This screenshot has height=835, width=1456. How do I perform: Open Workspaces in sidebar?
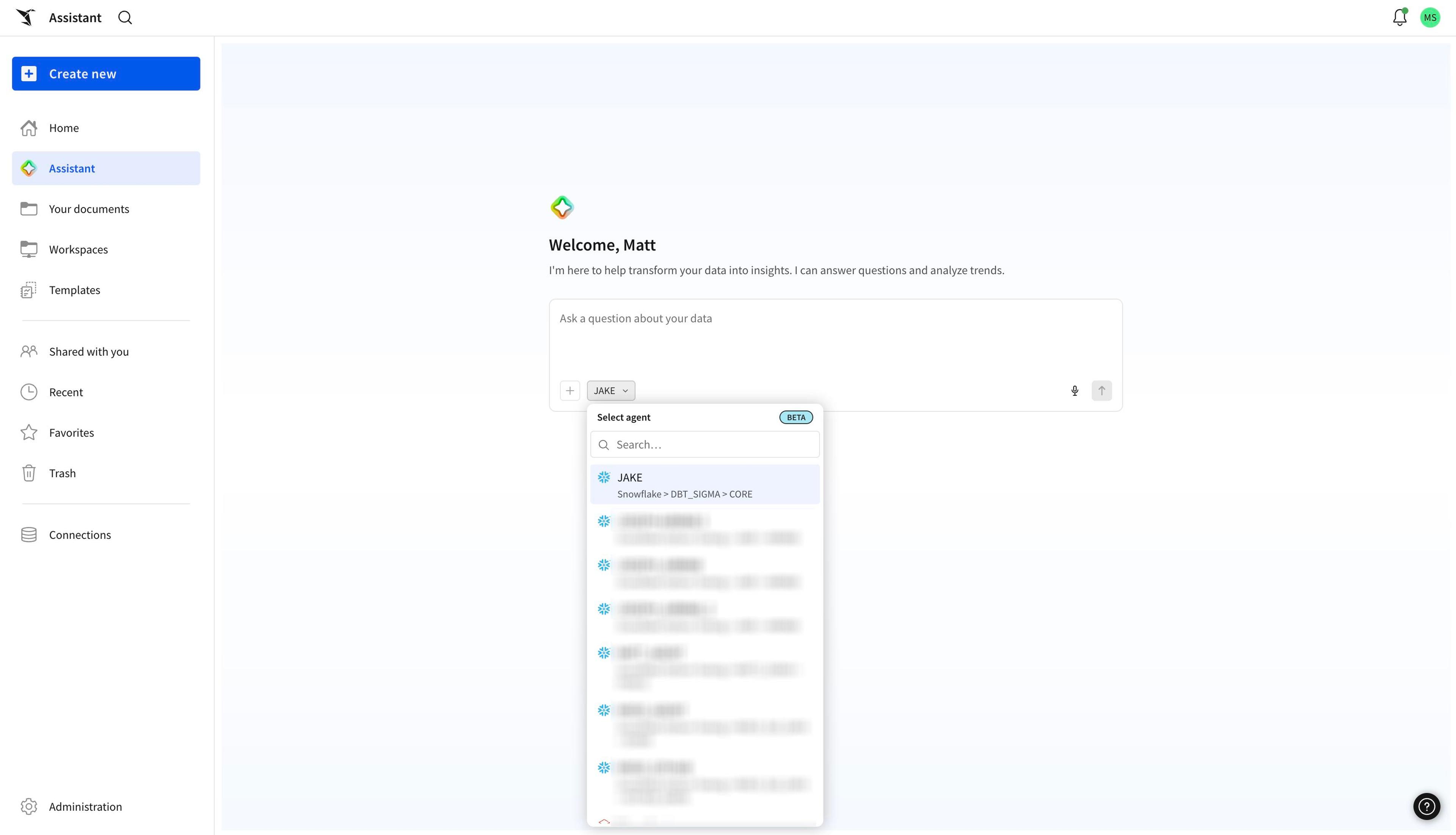[106, 250]
